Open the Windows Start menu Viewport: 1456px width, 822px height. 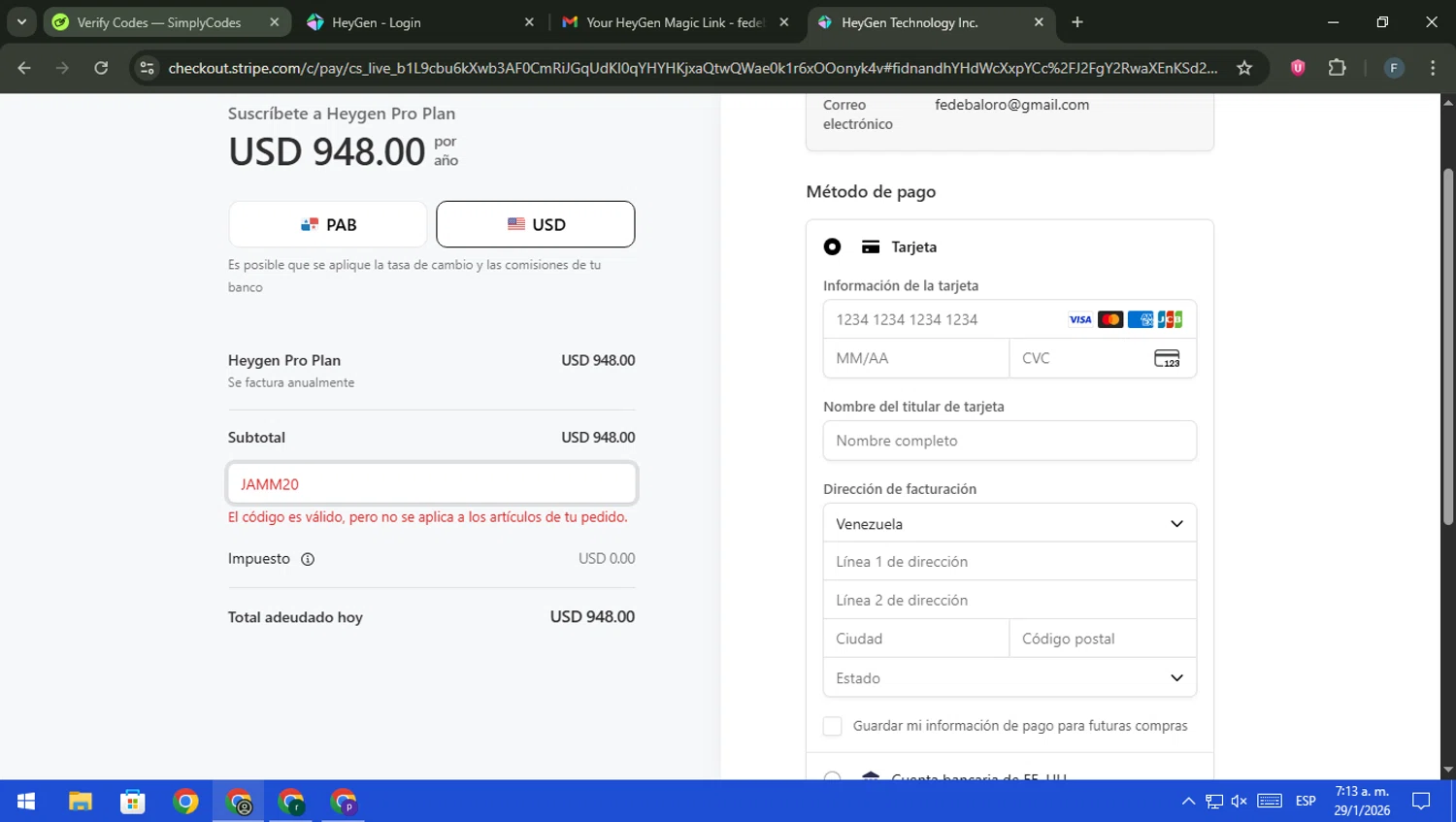tap(26, 801)
